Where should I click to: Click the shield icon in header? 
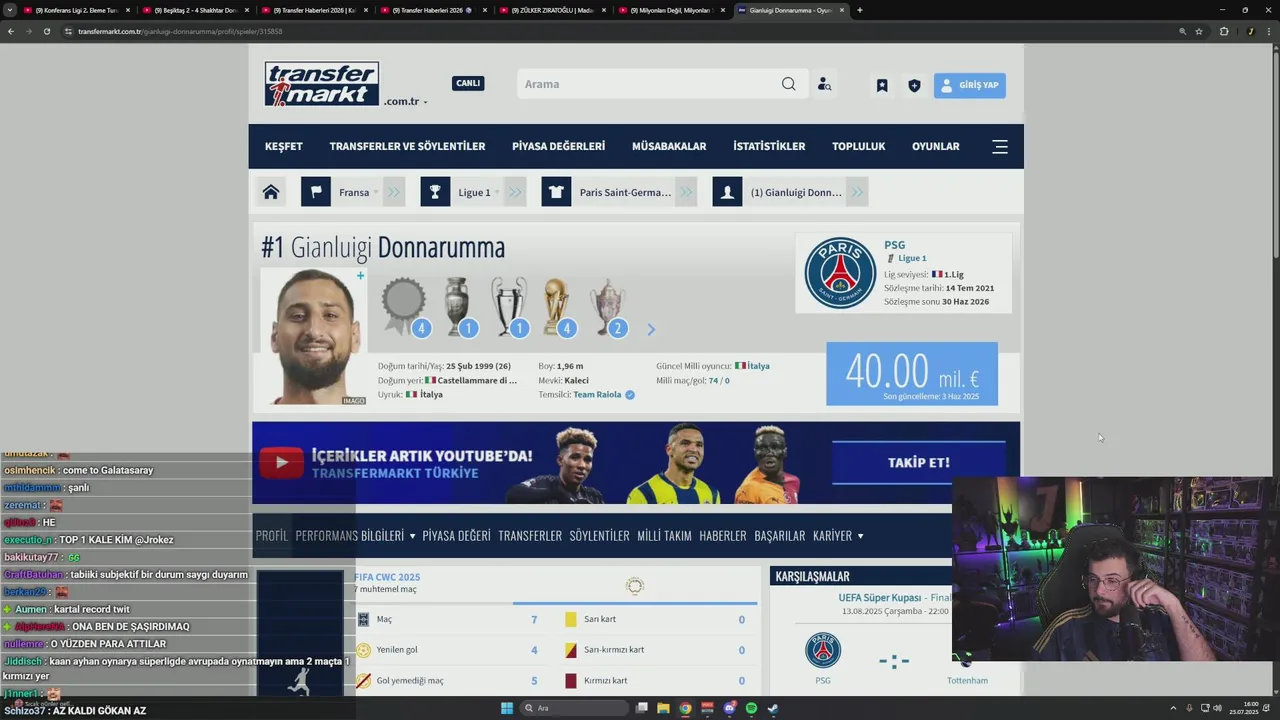(914, 86)
